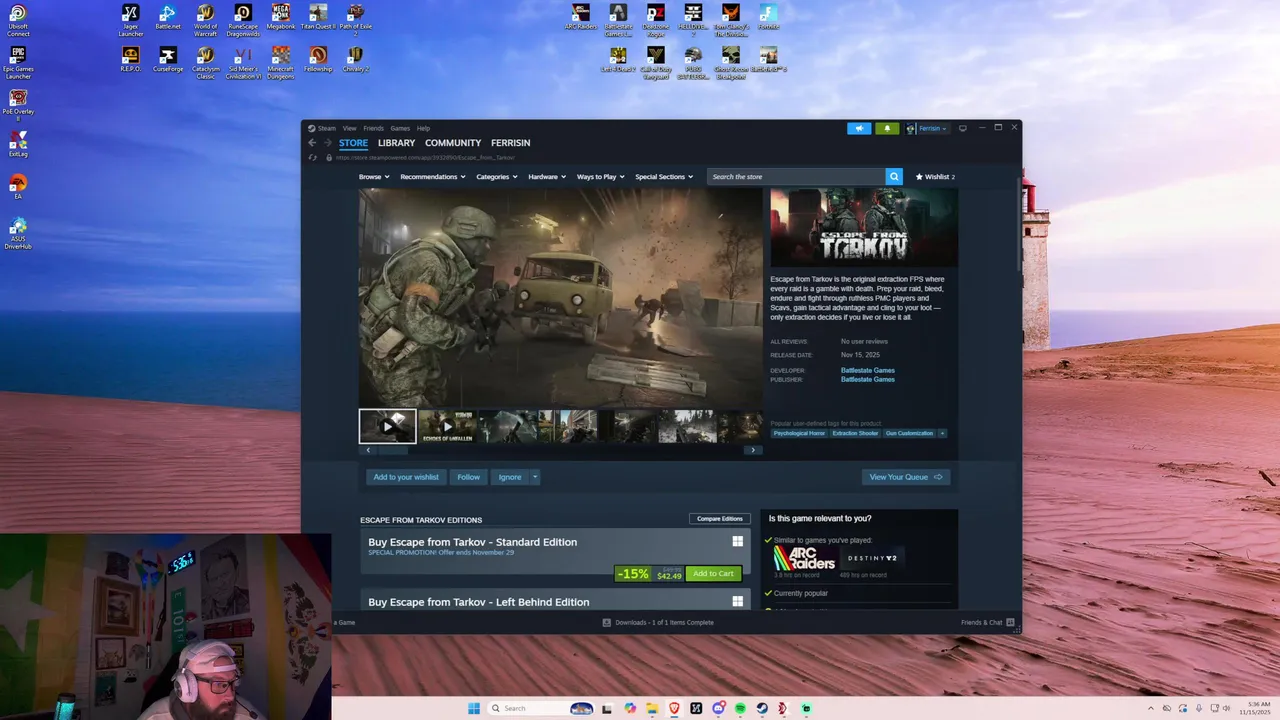Select the Titan Quest II desktop icon
The width and height of the screenshot is (1280, 720).
pos(318,17)
